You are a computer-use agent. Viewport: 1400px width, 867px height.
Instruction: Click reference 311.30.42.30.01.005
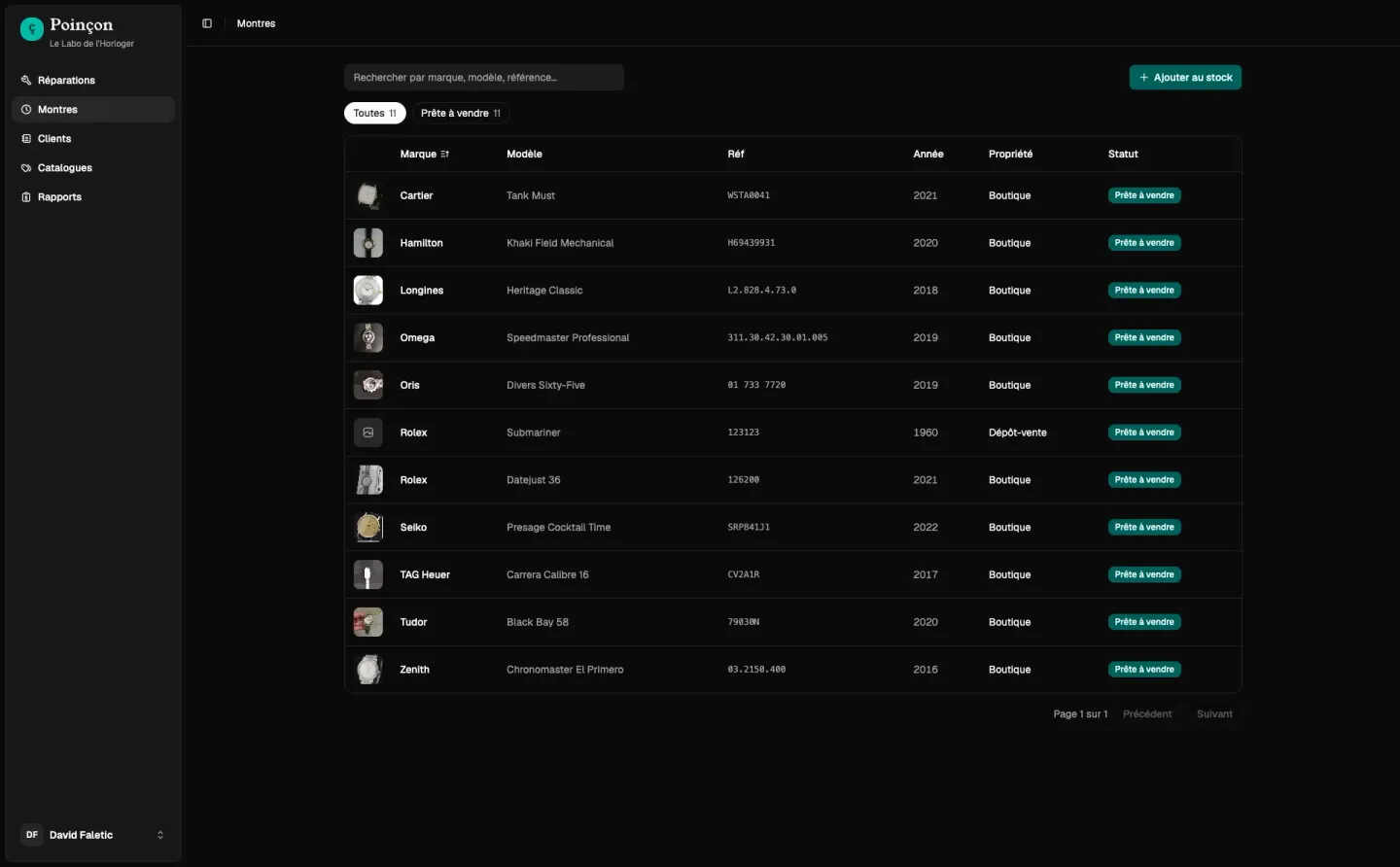(x=778, y=338)
